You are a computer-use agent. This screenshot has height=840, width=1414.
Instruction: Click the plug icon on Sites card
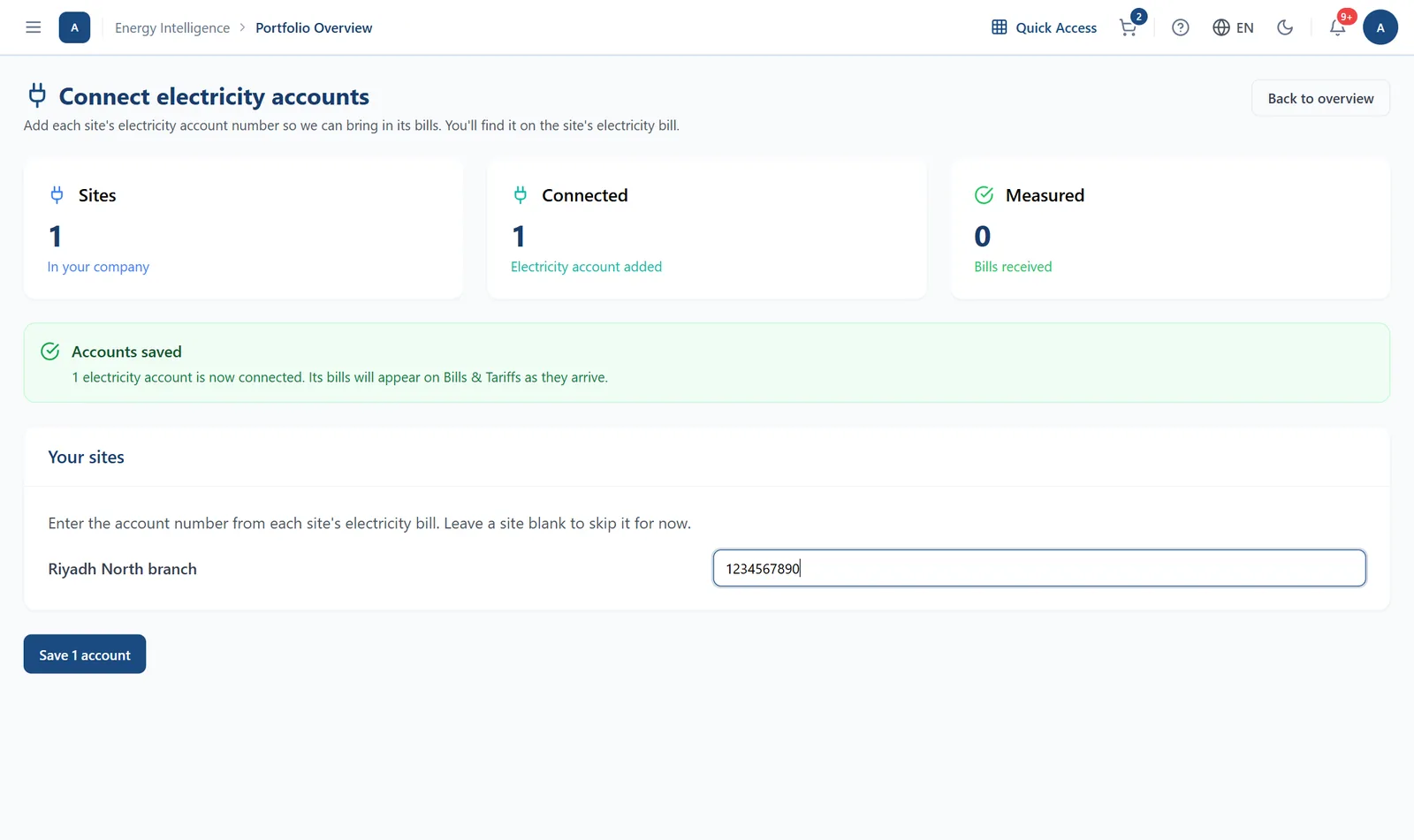pyautogui.click(x=57, y=195)
